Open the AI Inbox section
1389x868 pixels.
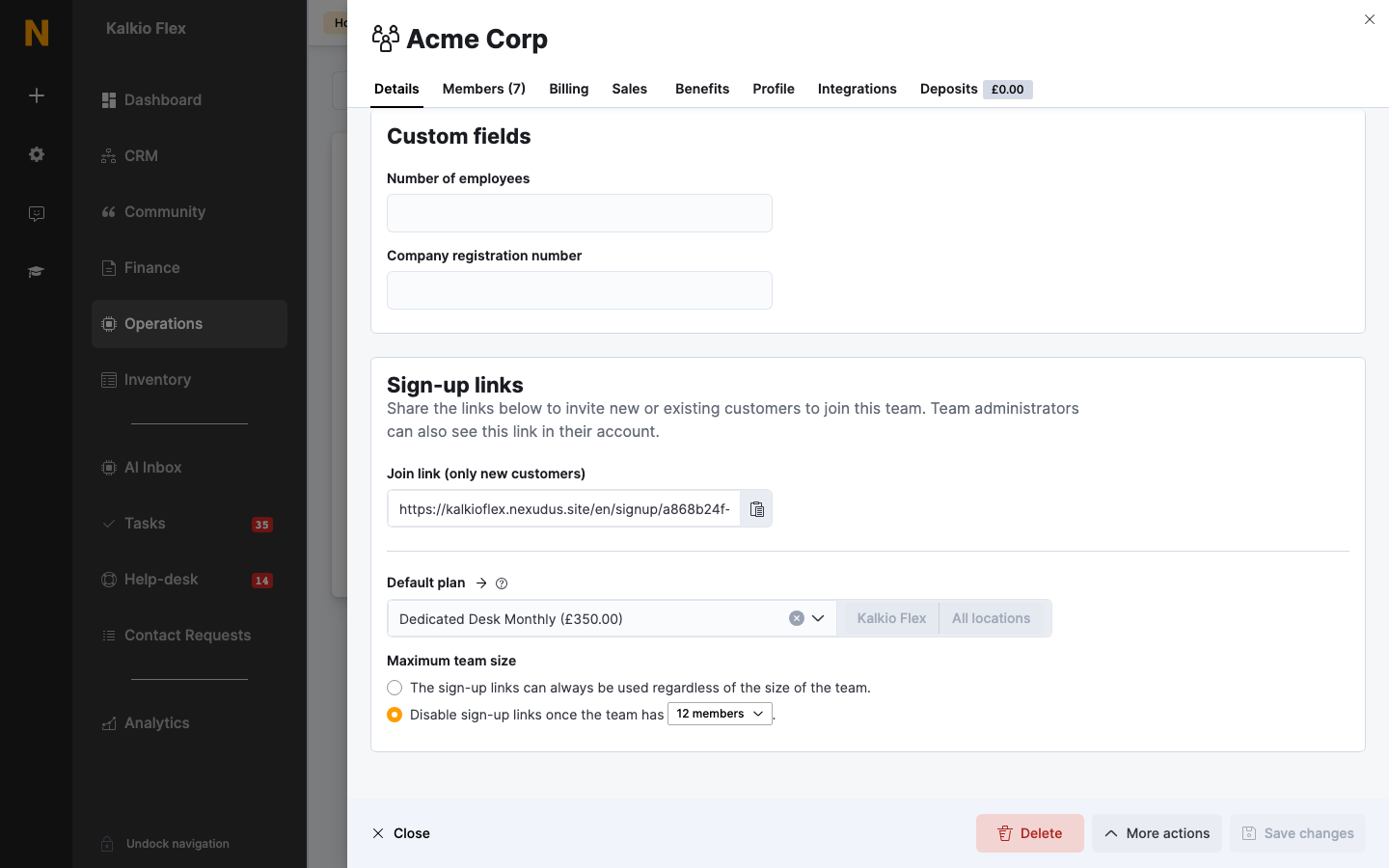(189, 468)
